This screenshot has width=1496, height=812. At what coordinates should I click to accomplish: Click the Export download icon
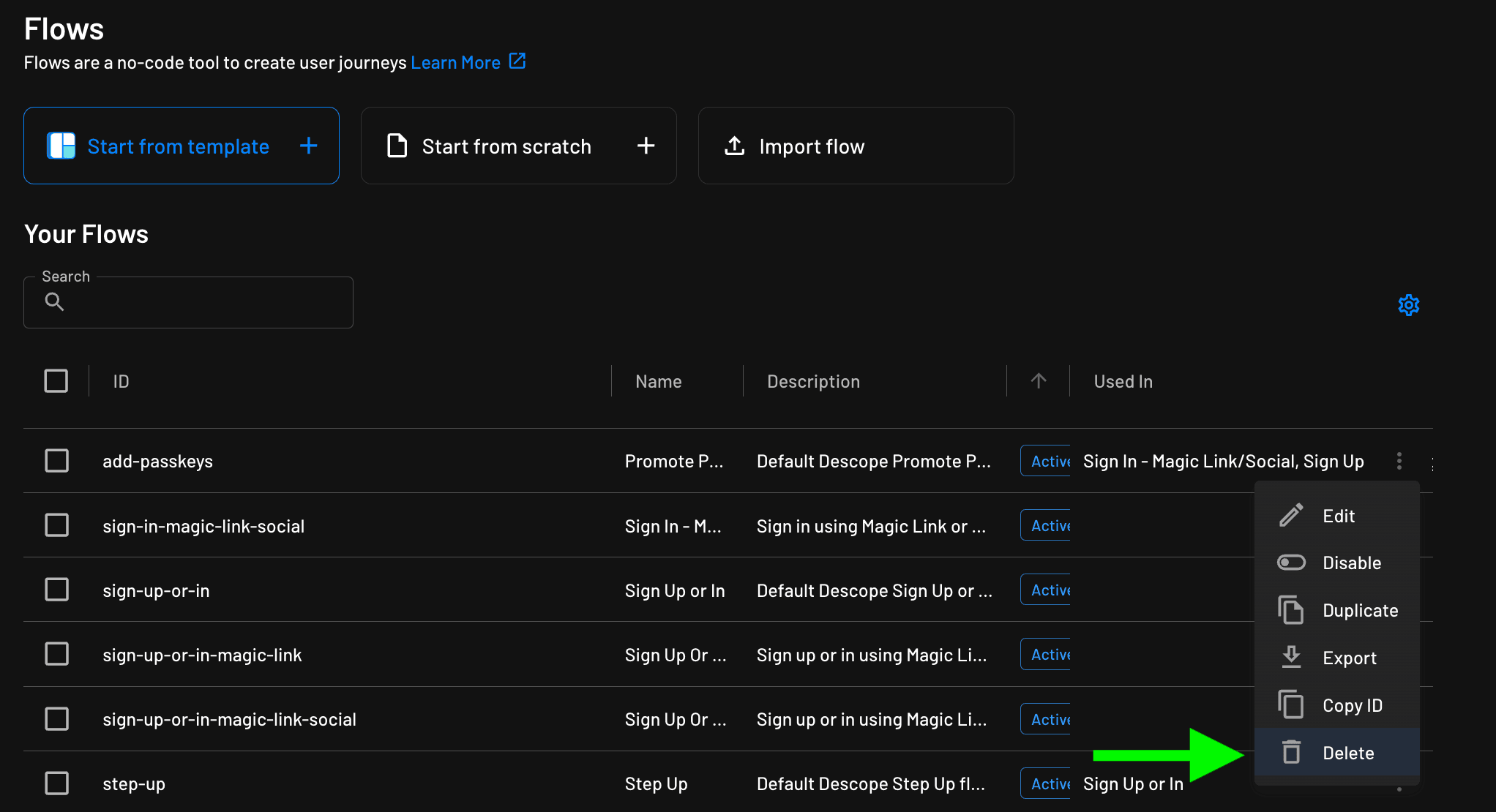tap(1291, 657)
